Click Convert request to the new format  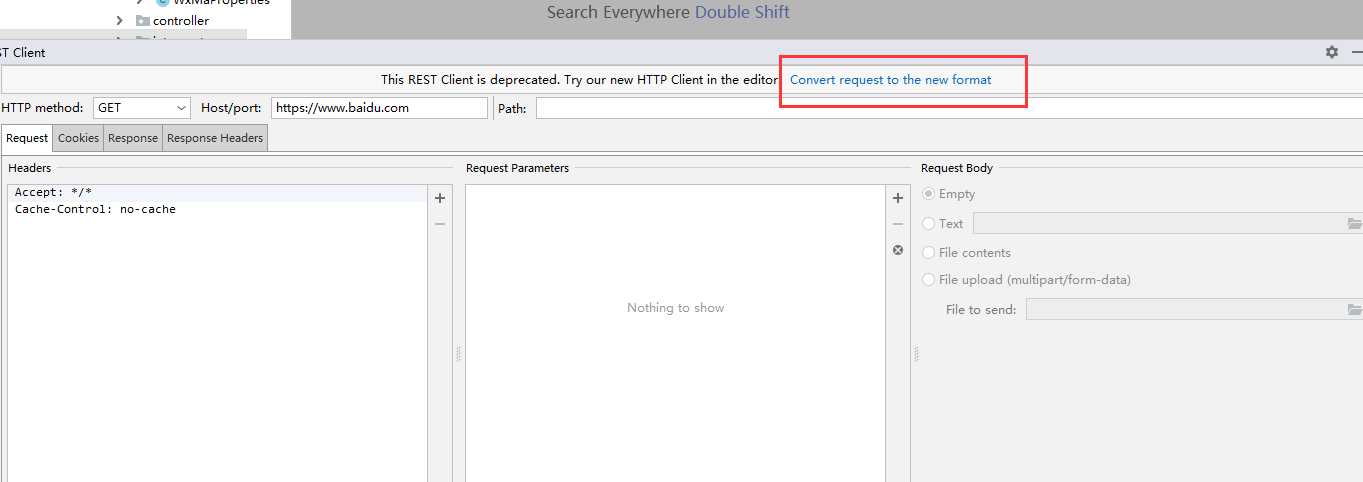[890, 79]
